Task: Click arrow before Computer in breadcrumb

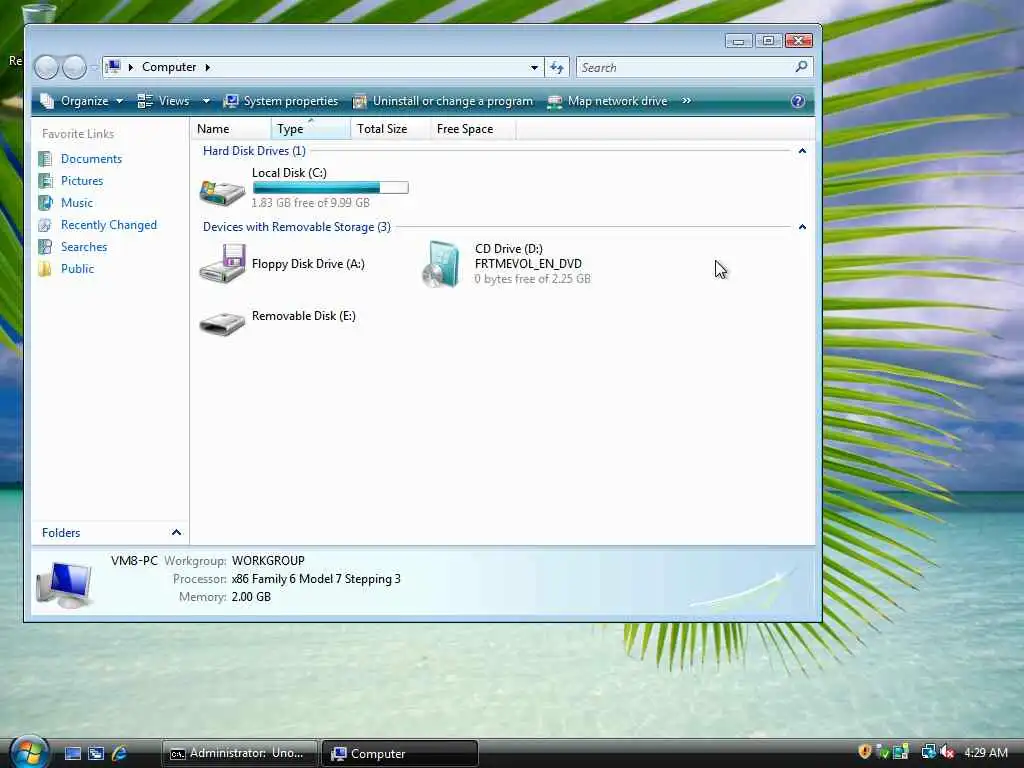Action: click(x=131, y=67)
